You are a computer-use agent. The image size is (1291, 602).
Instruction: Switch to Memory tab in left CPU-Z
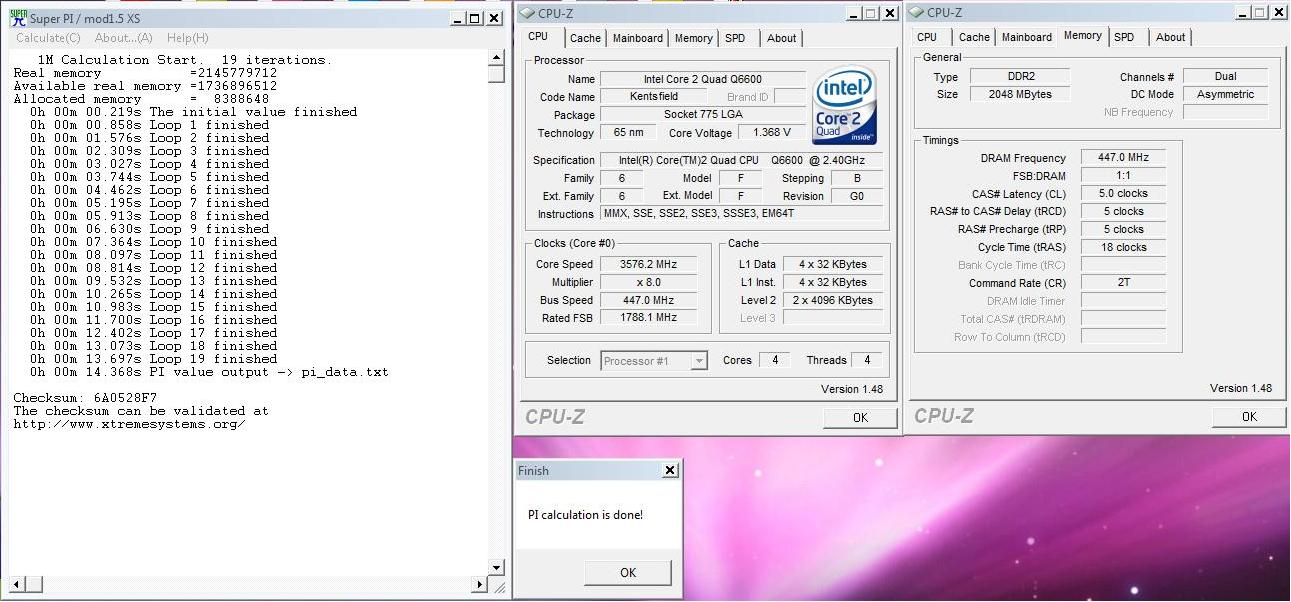point(693,38)
